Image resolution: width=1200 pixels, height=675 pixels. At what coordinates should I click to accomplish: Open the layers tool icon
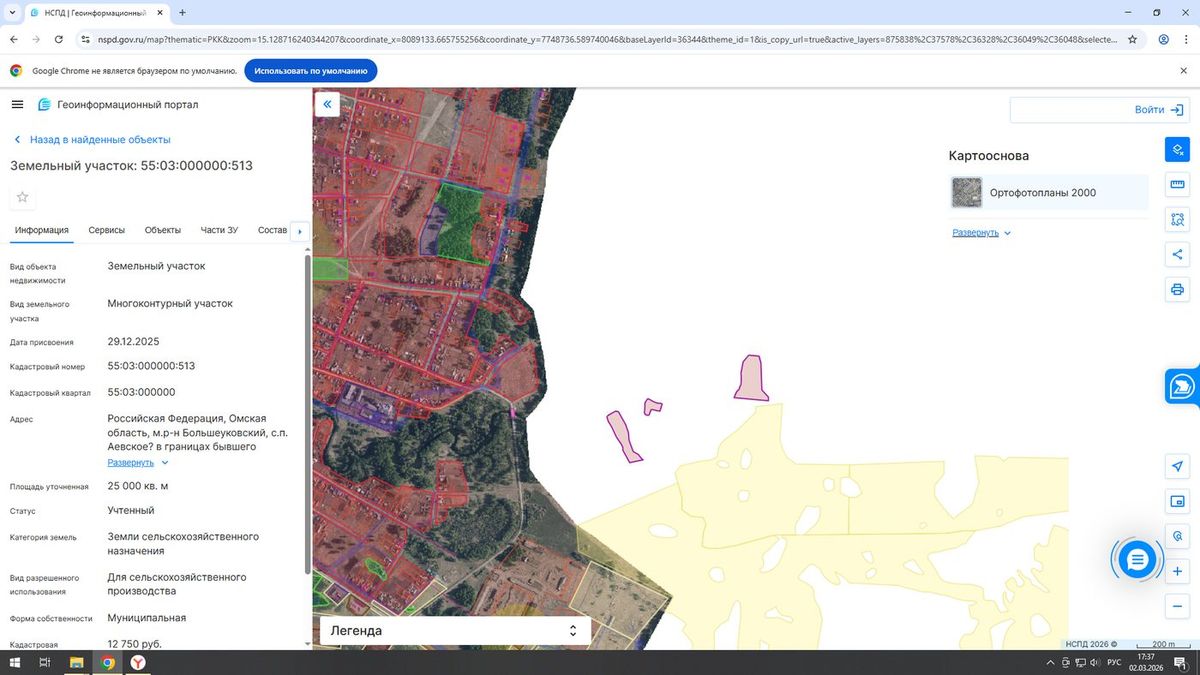1177,150
